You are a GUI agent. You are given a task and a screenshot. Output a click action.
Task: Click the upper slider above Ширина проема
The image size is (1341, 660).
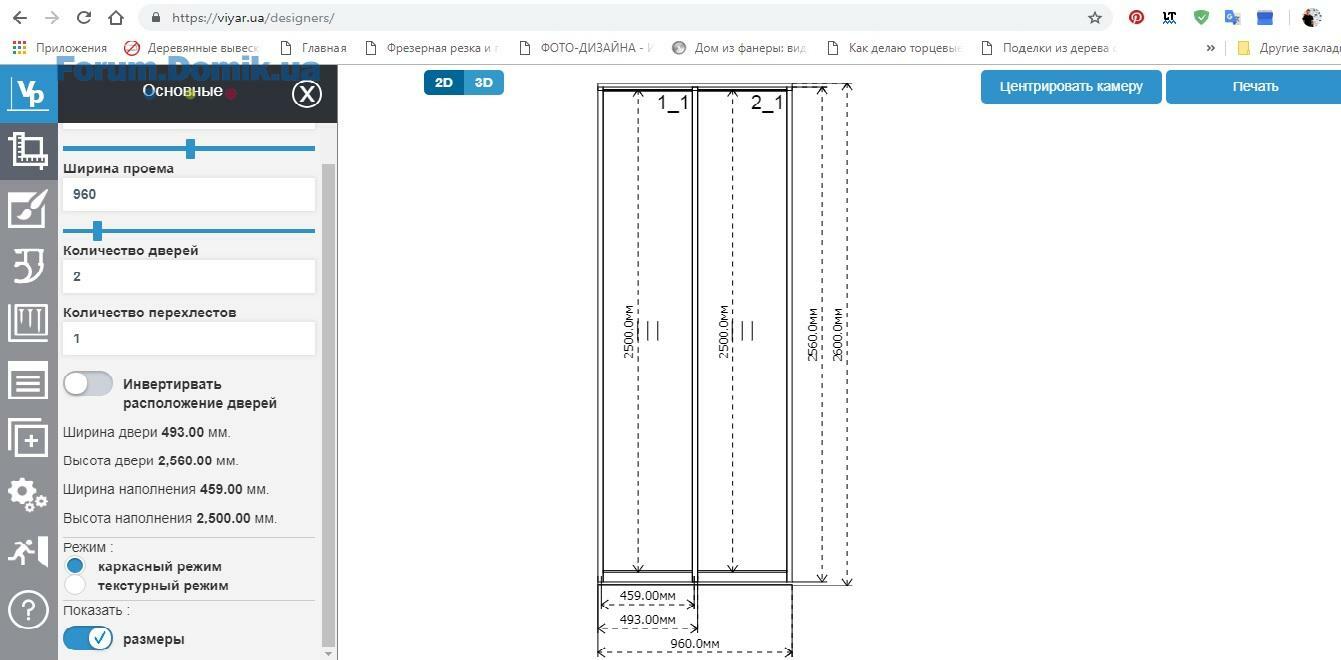coord(189,149)
